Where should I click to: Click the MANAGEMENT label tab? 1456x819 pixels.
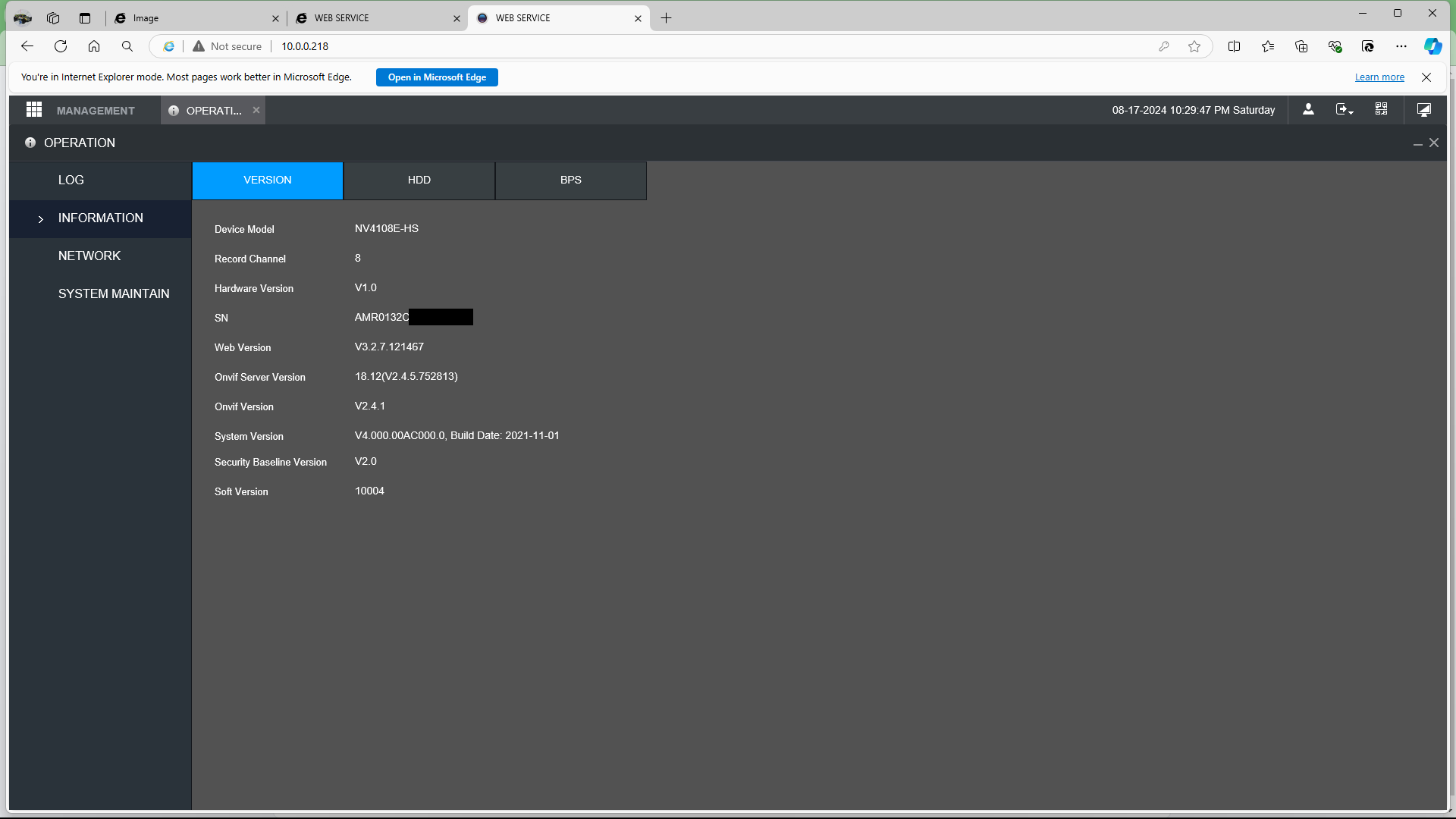point(96,111)
